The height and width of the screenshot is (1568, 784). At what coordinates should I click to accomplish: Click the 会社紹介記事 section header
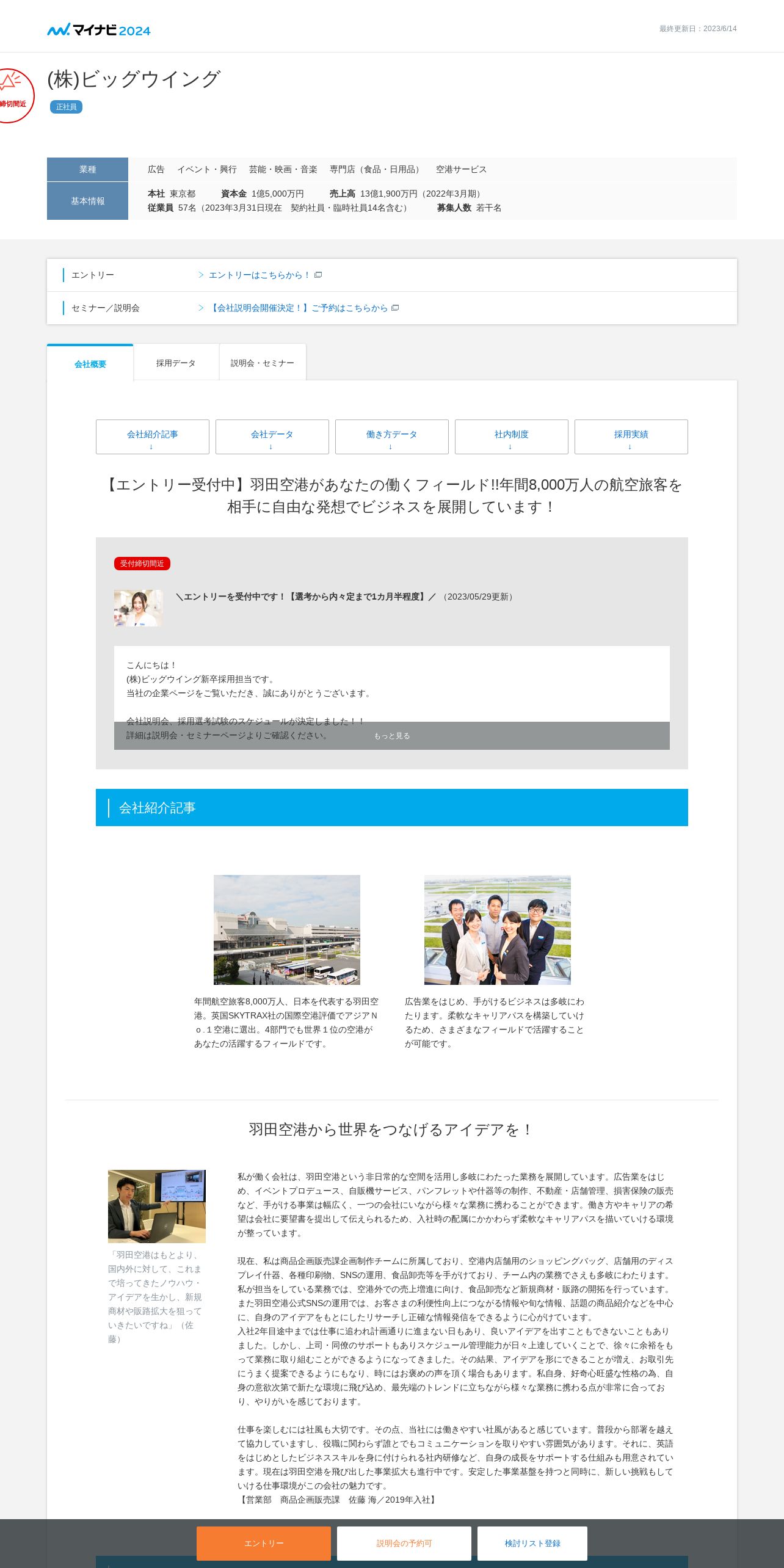coord(392,808)
